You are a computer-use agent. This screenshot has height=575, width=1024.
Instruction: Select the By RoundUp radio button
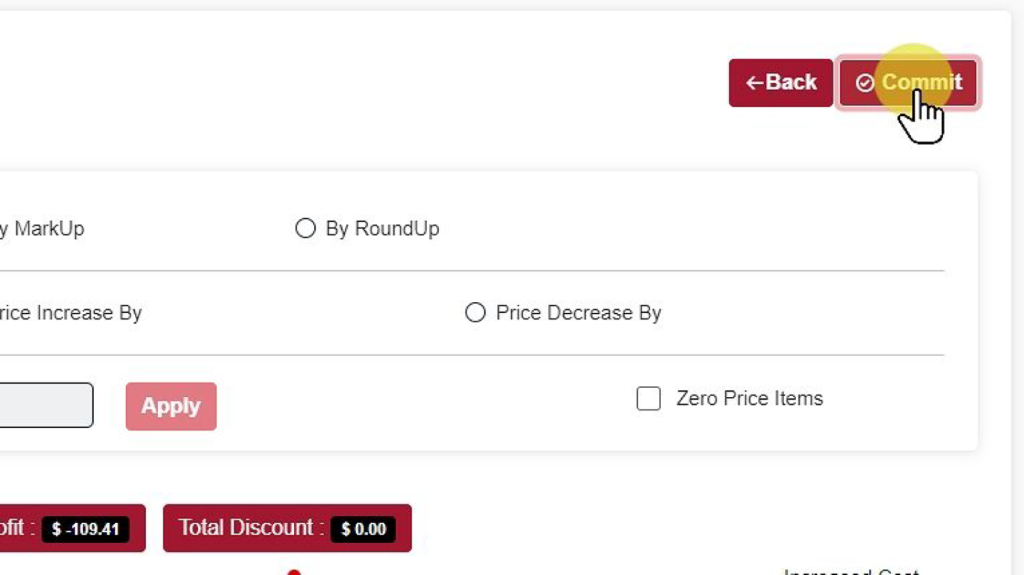(x=305, y=228)
